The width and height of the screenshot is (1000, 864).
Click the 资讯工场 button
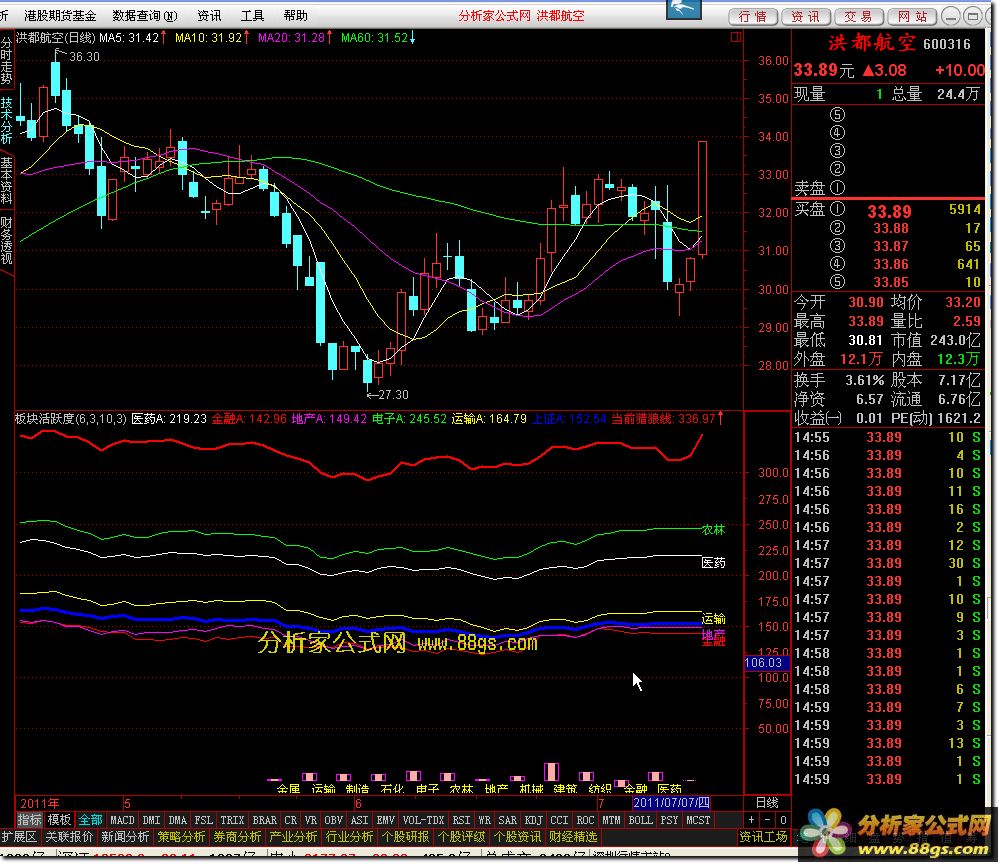[x=763, y=837]
